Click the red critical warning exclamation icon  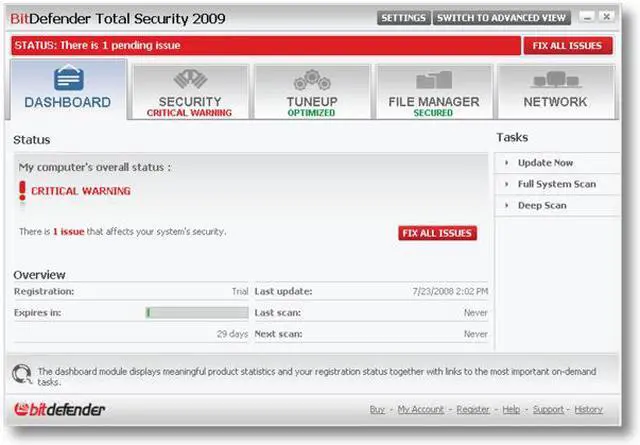click(22, 191)
